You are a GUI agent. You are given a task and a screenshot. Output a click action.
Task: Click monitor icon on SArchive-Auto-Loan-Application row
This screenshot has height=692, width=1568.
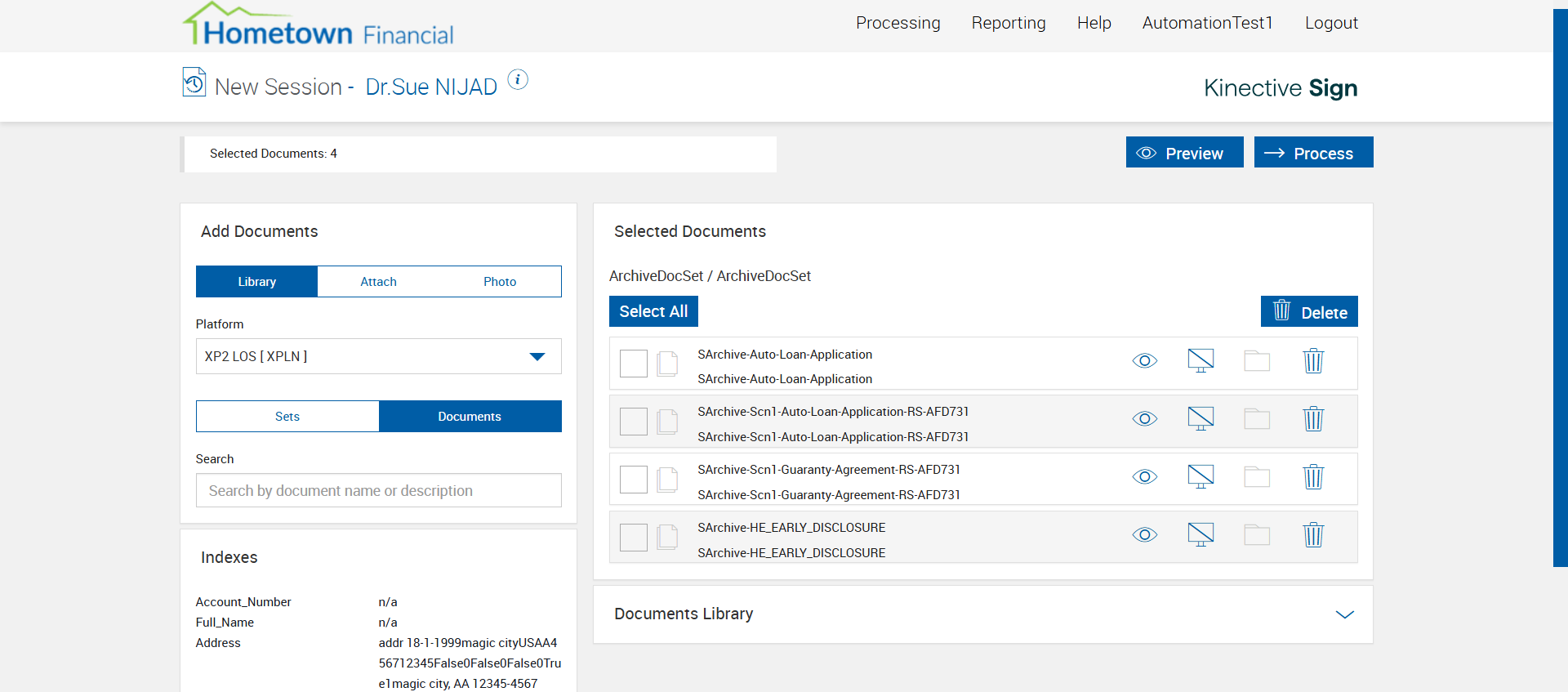(x=1200, y=360)
